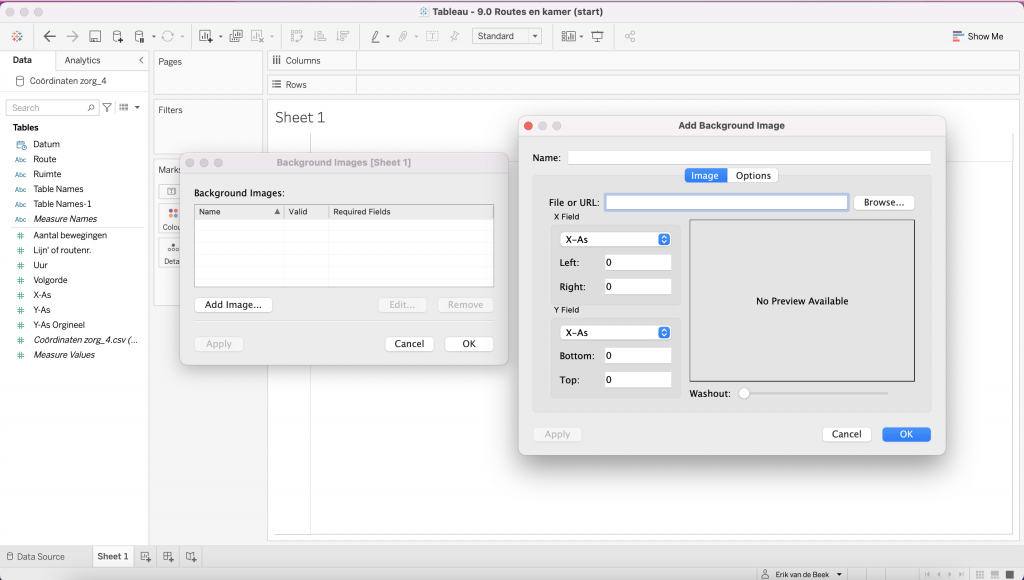Open the Y Field dropdown

614,333
